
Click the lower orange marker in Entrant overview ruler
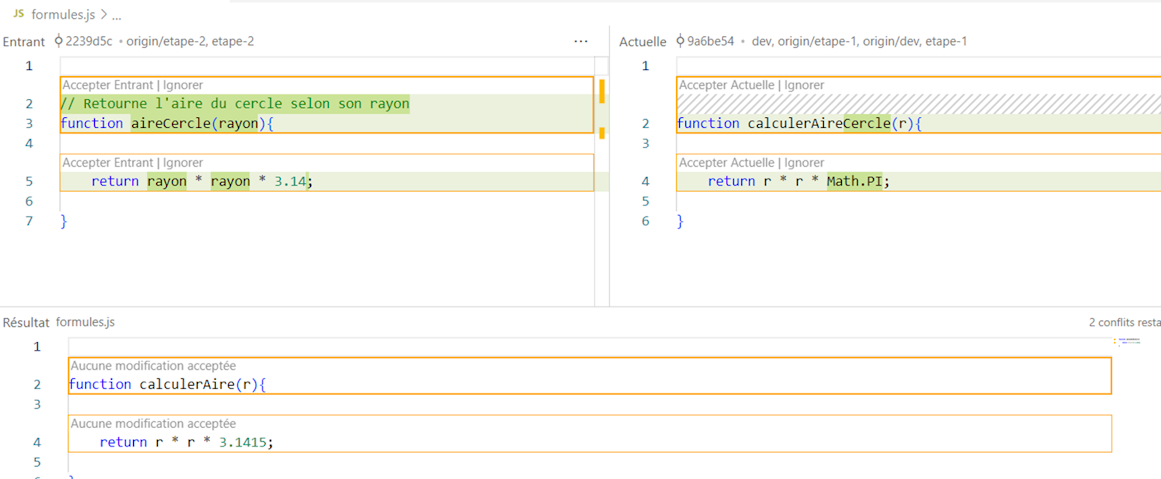pyautogui.click(x=602, y=133)
